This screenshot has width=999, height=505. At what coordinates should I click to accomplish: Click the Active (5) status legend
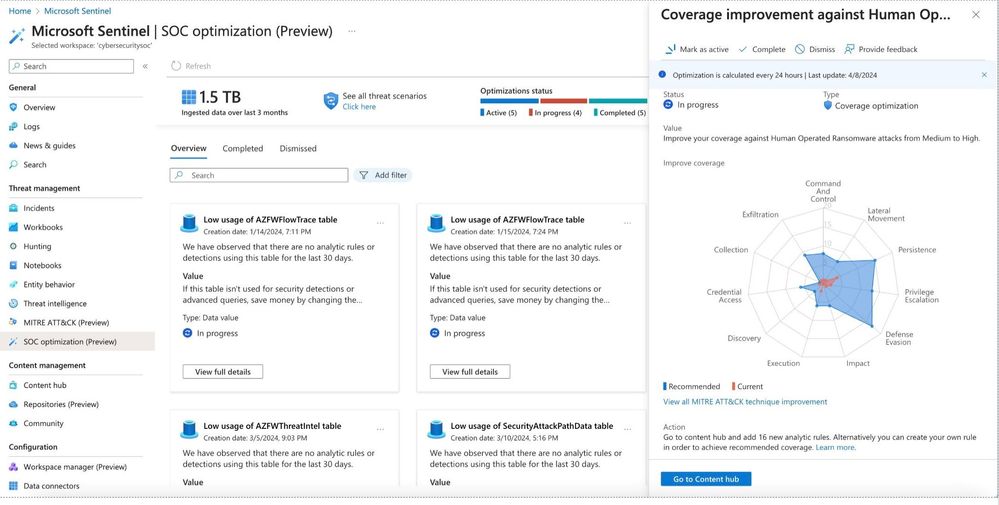(x=498, y=113)
